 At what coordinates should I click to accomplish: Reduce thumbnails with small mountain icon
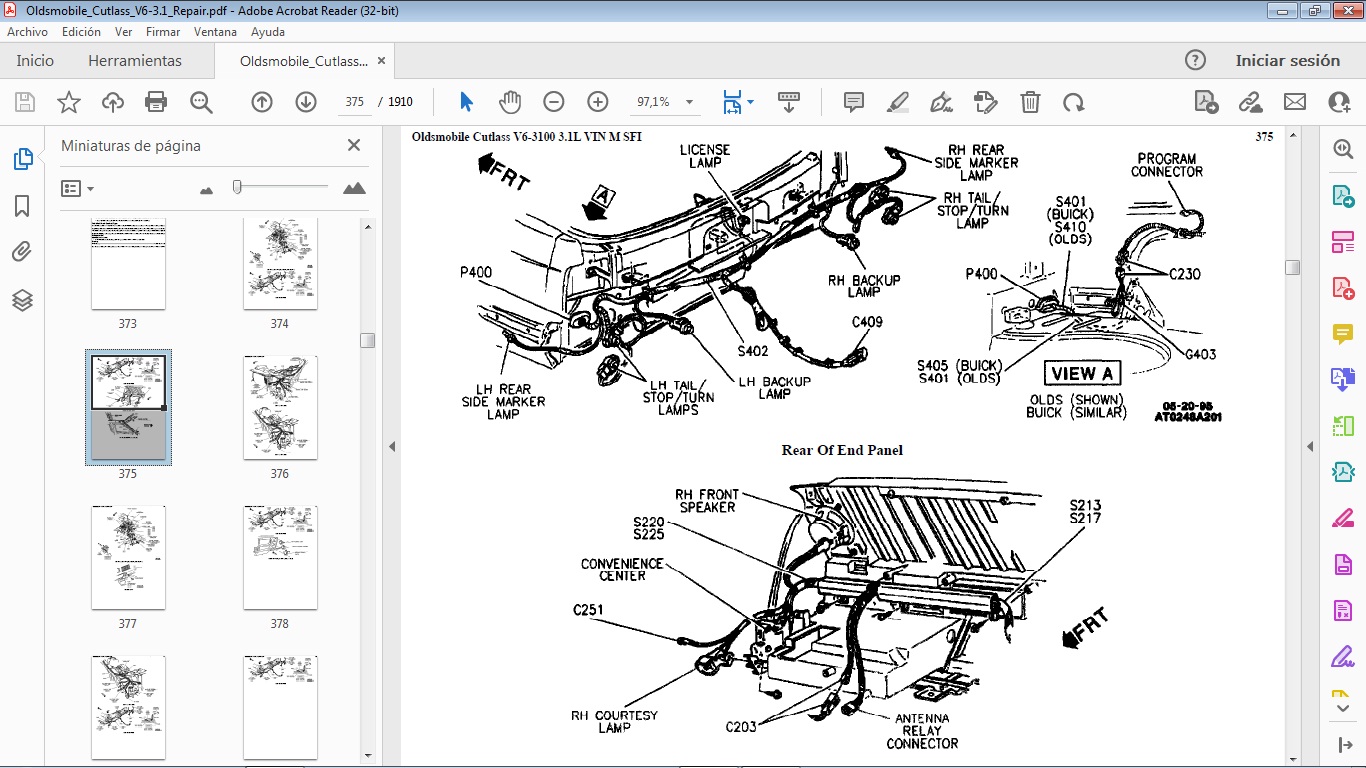point(207,188)
